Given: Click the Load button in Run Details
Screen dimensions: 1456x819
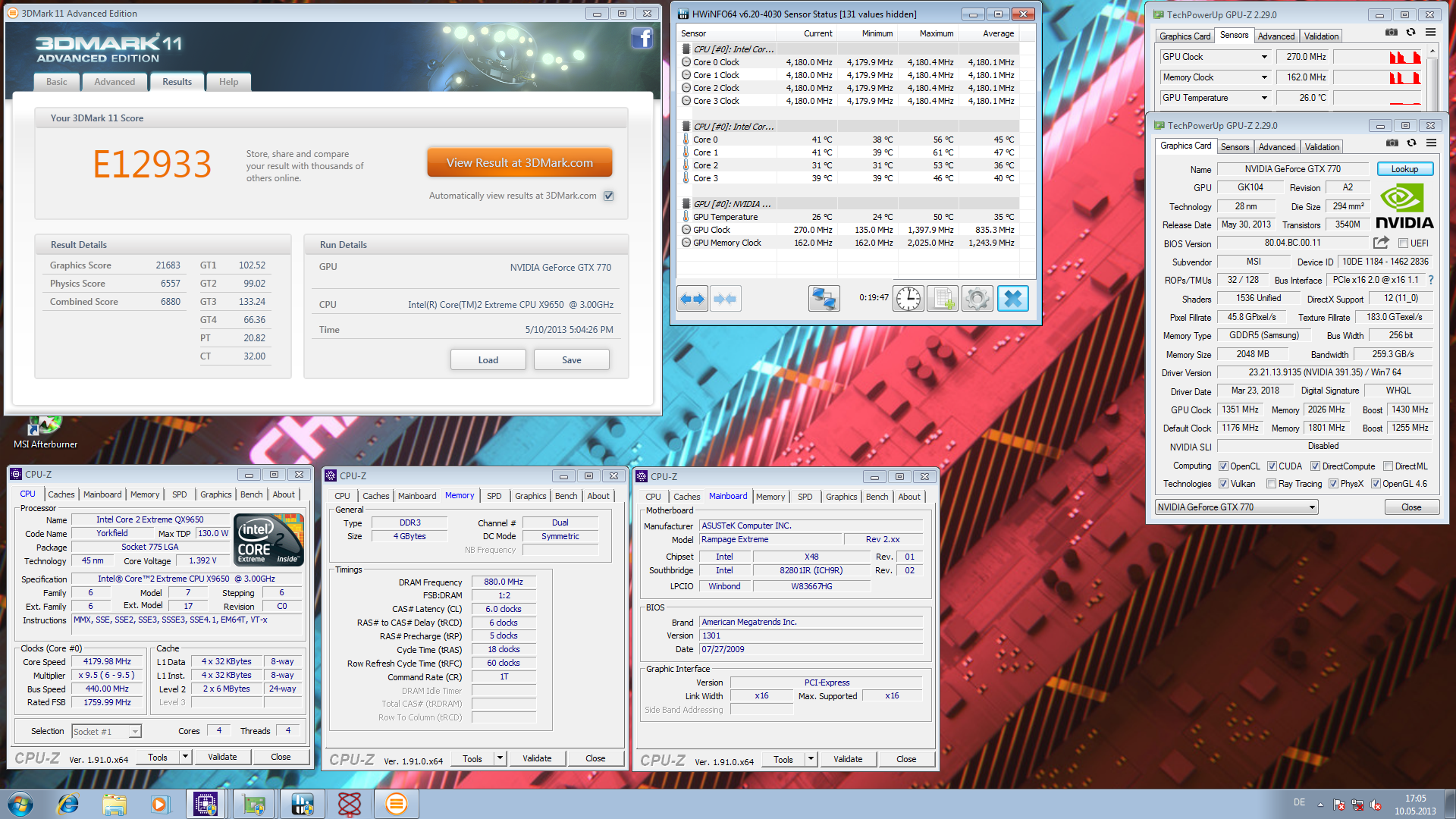Looking at the screenshot, I should tap(488, 359).
